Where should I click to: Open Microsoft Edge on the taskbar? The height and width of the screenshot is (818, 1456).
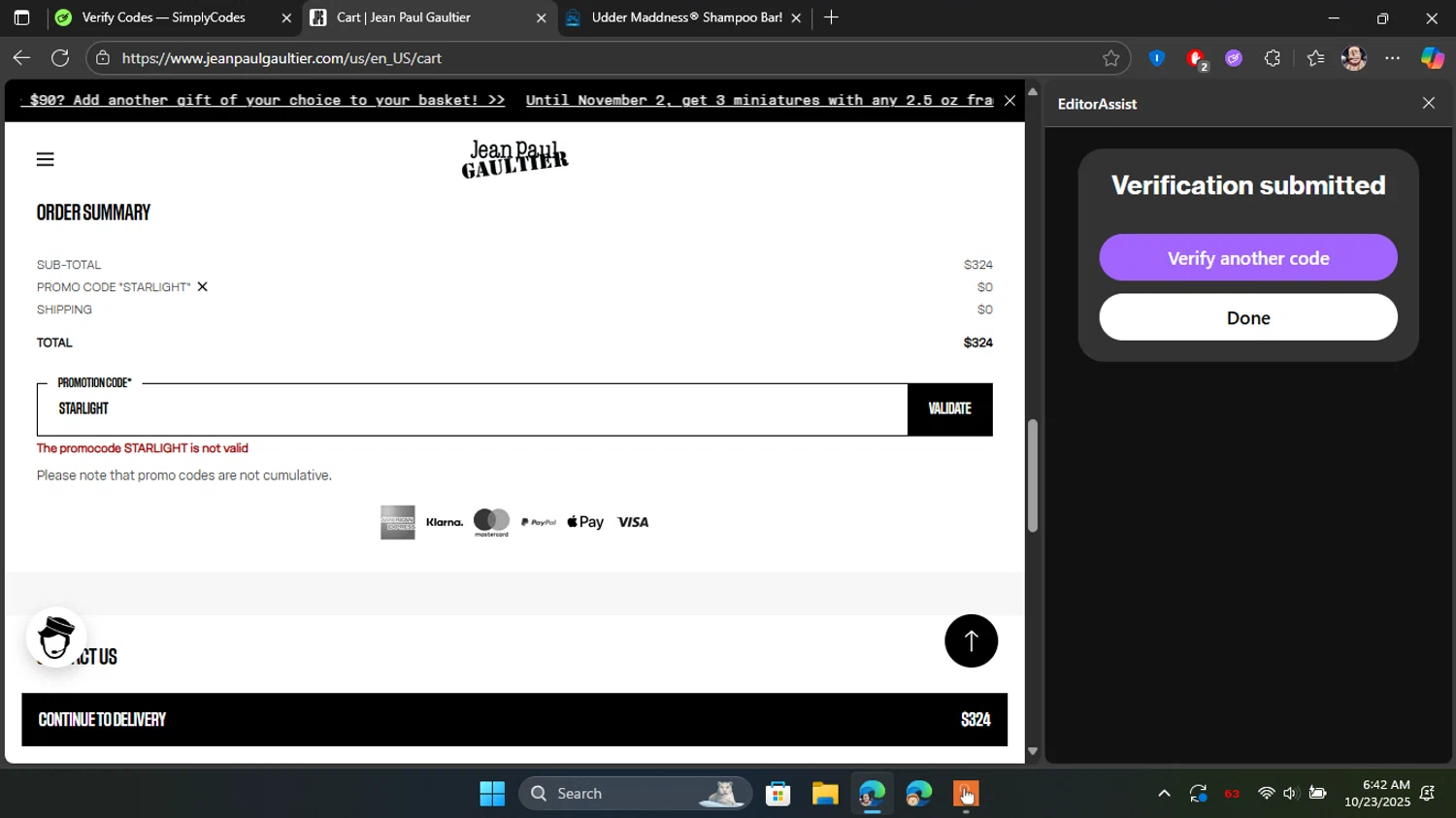point(872,794)
